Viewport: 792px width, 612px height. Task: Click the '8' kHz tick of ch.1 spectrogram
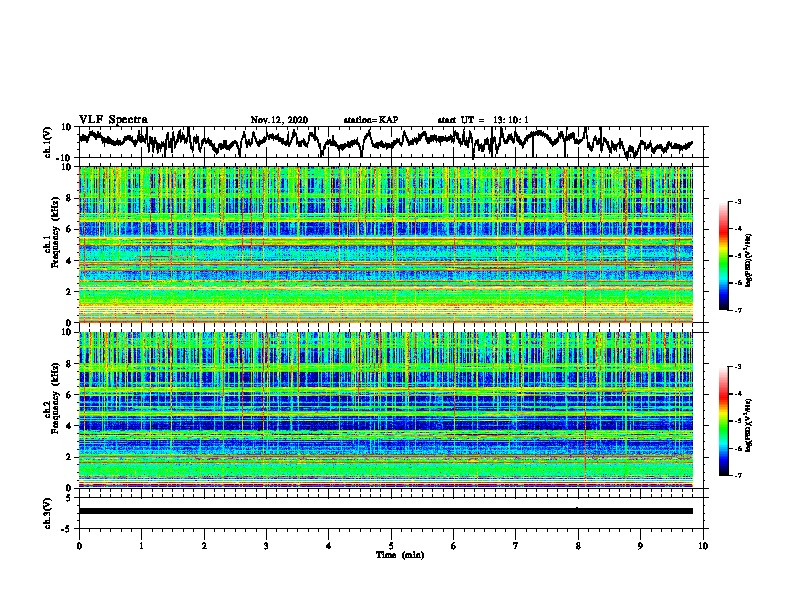tap(69, 198)
